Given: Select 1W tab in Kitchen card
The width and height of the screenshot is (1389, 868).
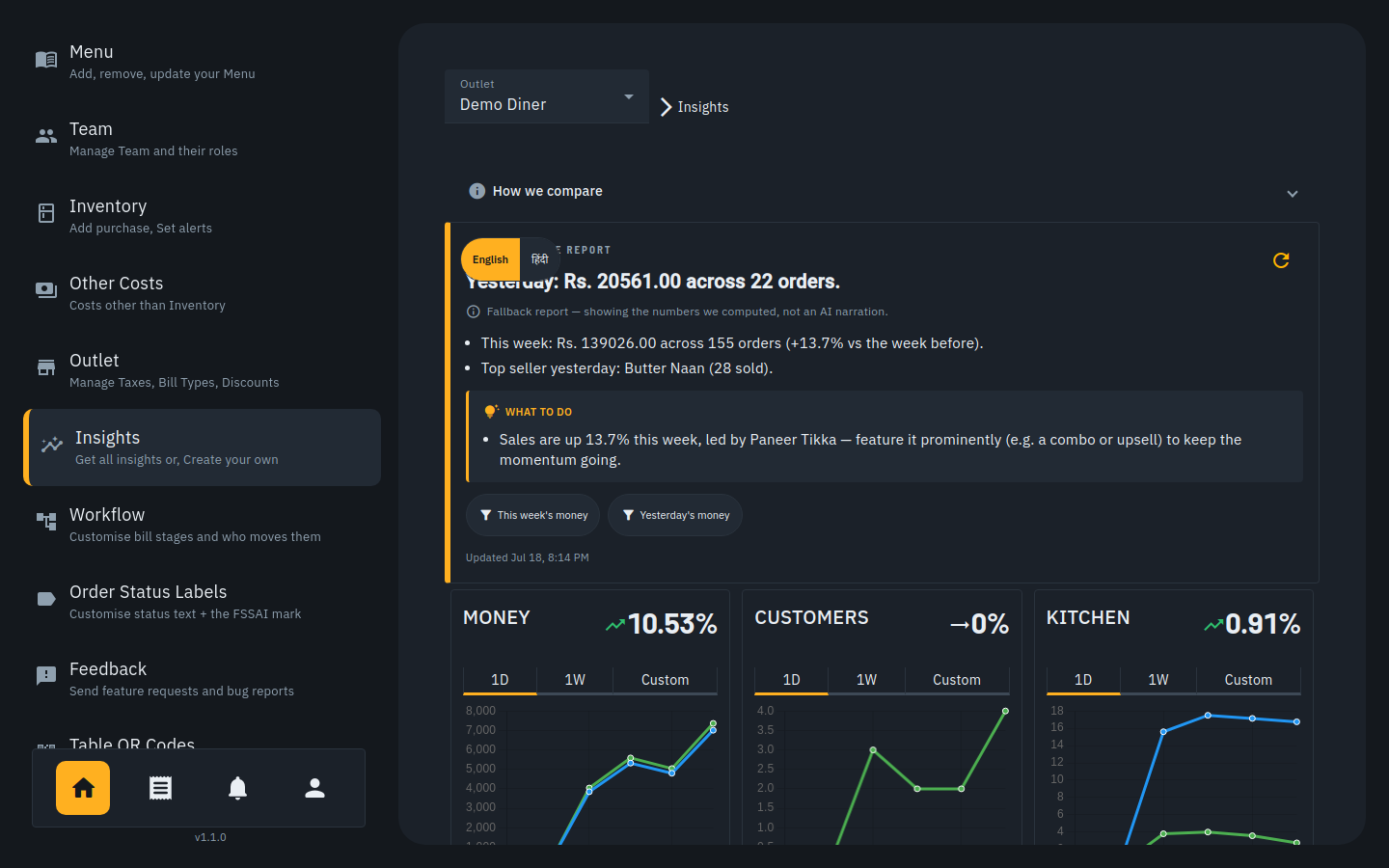Looking at the screenshot, I should (x=1158, y=680).
